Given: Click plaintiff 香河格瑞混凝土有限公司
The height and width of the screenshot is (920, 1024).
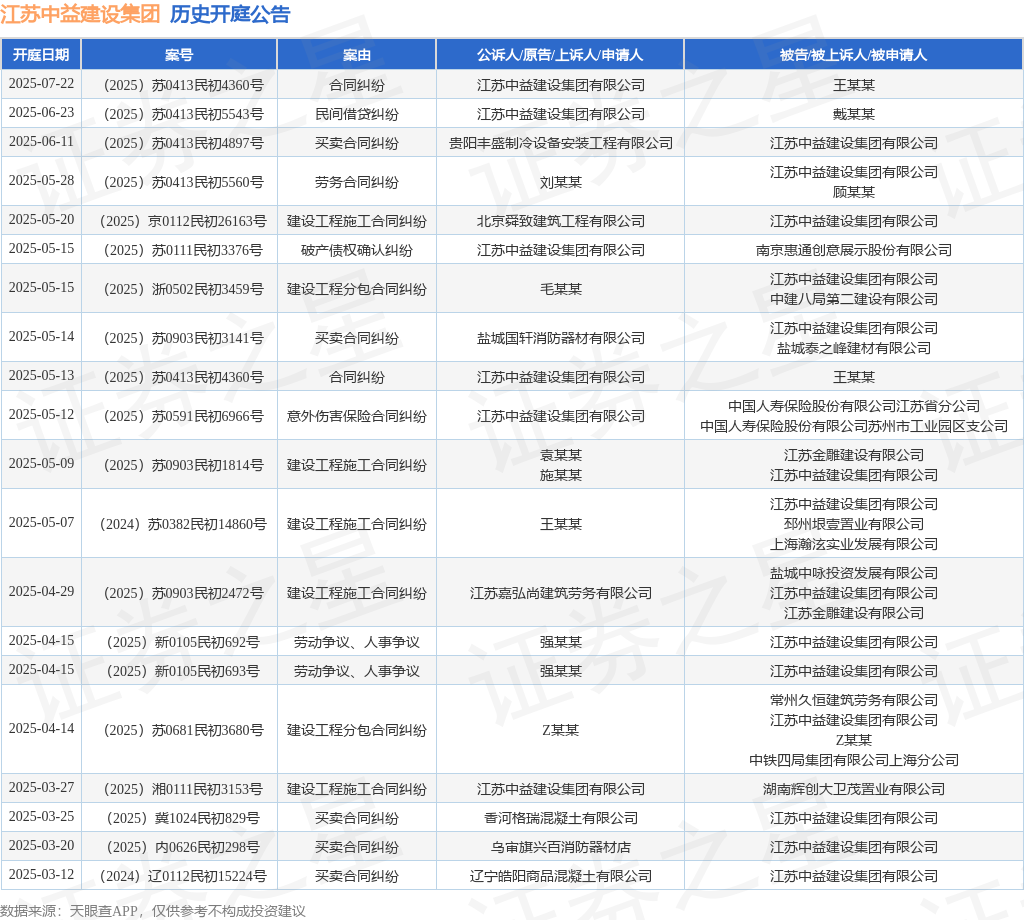Looking at the screenshot, I should (x=560, y=818).
